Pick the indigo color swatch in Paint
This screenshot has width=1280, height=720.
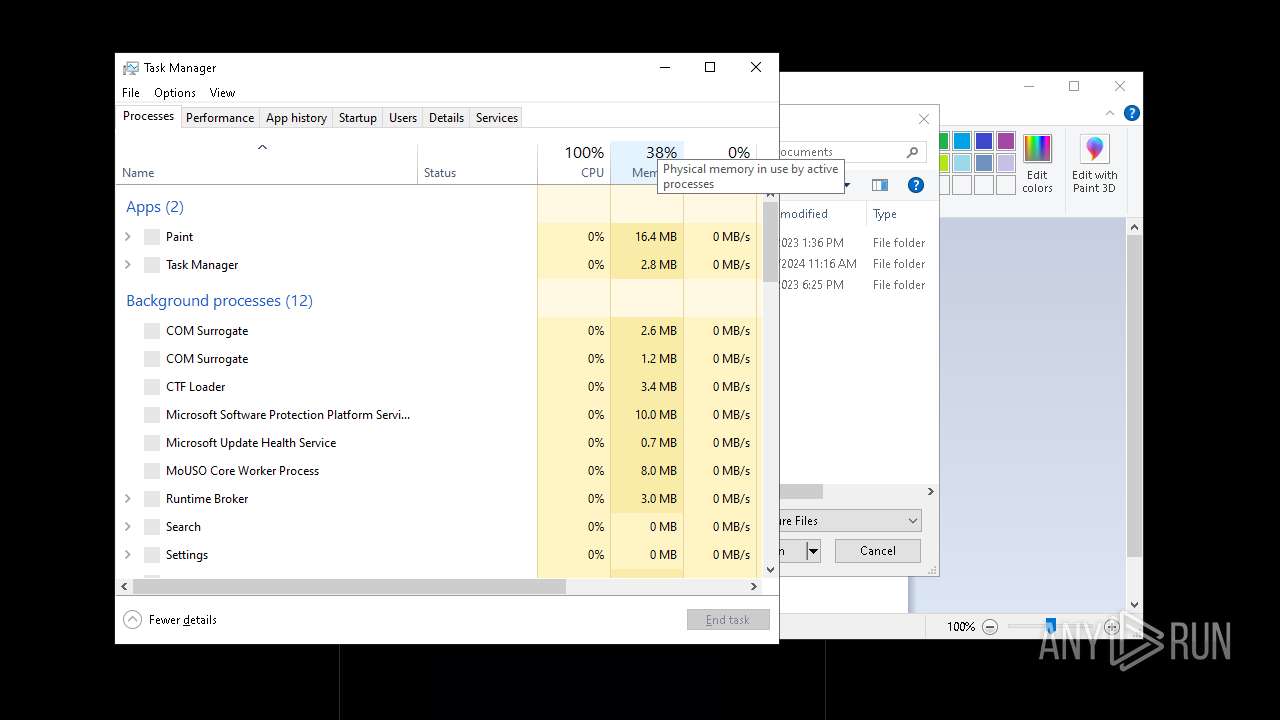point(984,141)
